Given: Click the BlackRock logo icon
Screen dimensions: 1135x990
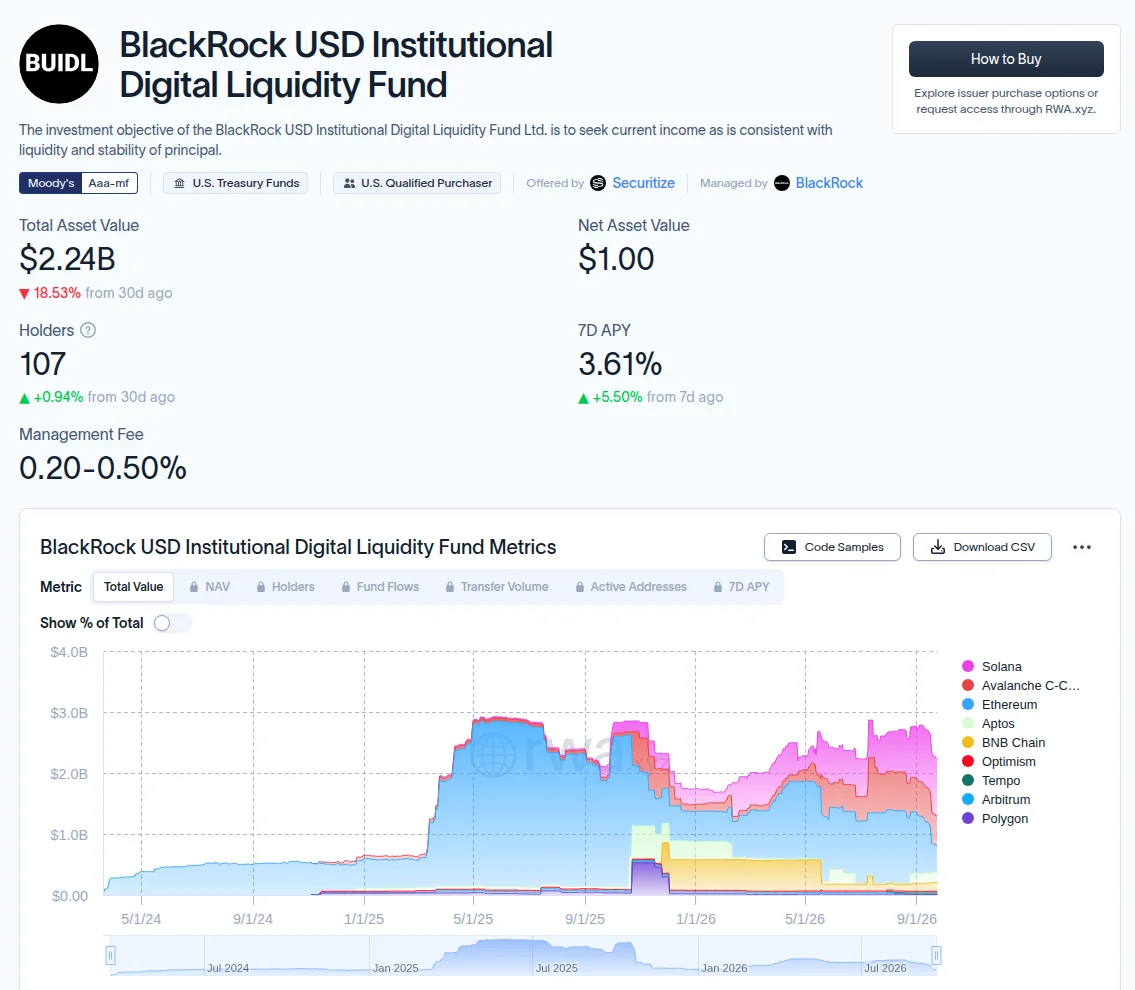Looking at the screenshot, I should [x=782, y=183].
